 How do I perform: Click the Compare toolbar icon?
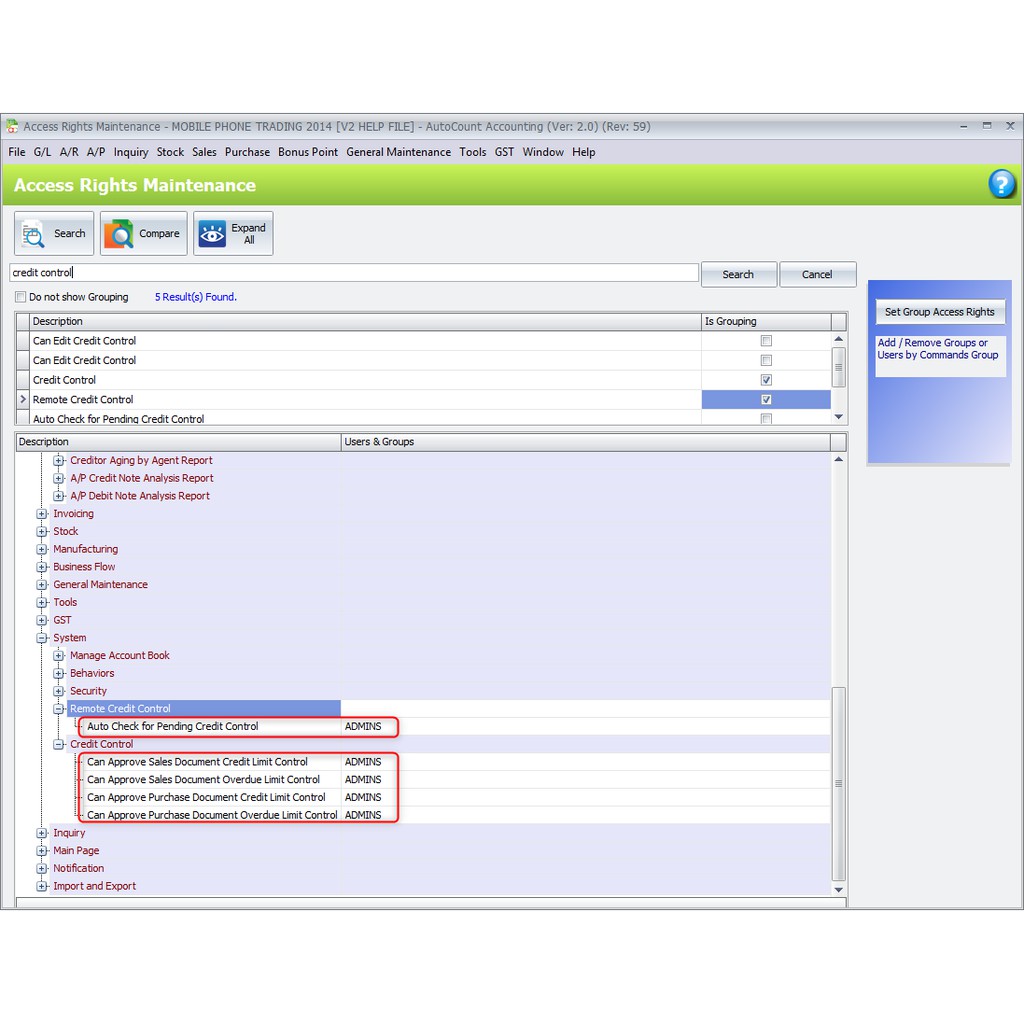(x=120, y=234)
